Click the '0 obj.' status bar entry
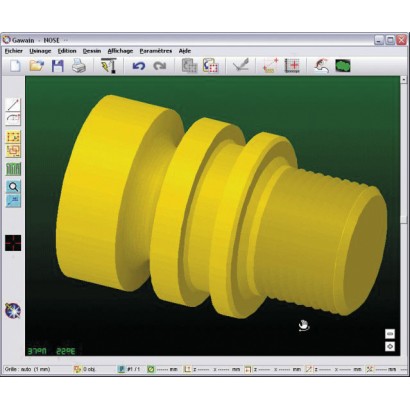410x410 pixels. [89, 369]
